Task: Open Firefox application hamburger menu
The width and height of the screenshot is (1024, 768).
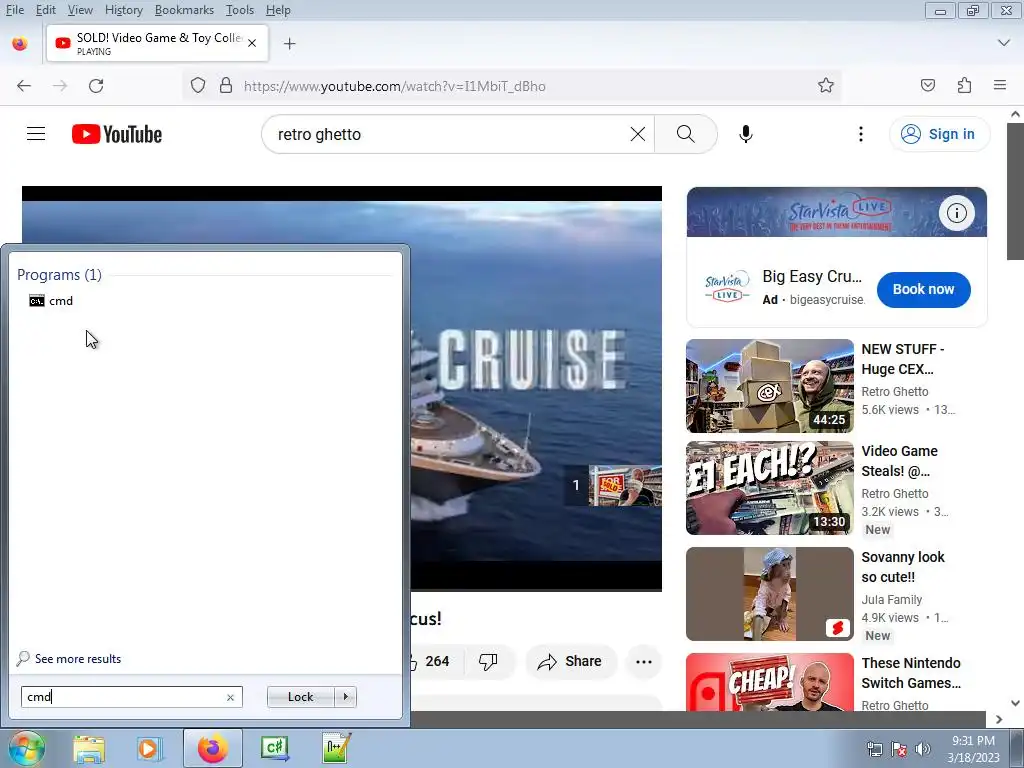Action: (999, 86)
